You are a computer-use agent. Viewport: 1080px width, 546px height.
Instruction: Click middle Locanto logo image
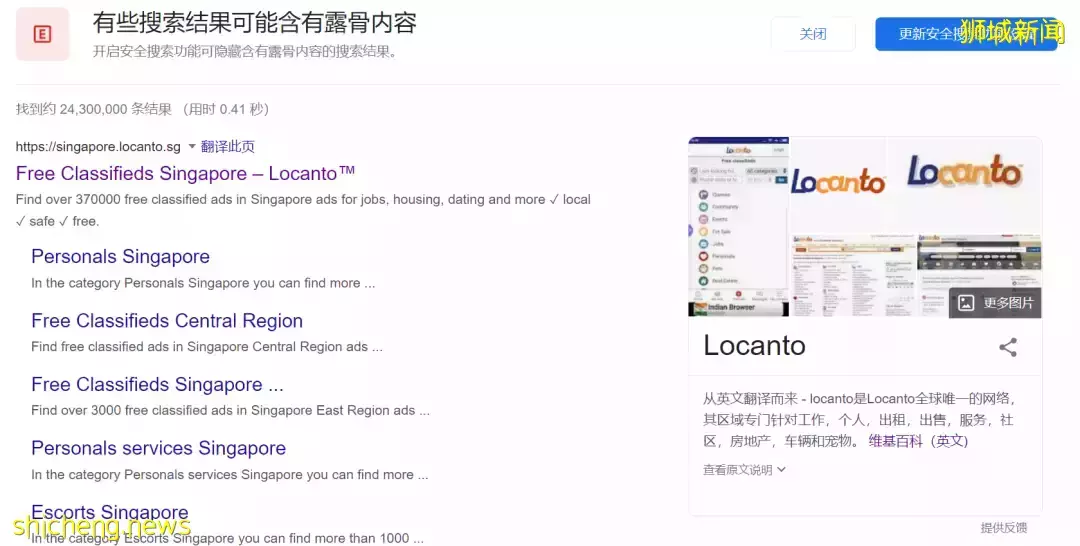click(838, 183)
